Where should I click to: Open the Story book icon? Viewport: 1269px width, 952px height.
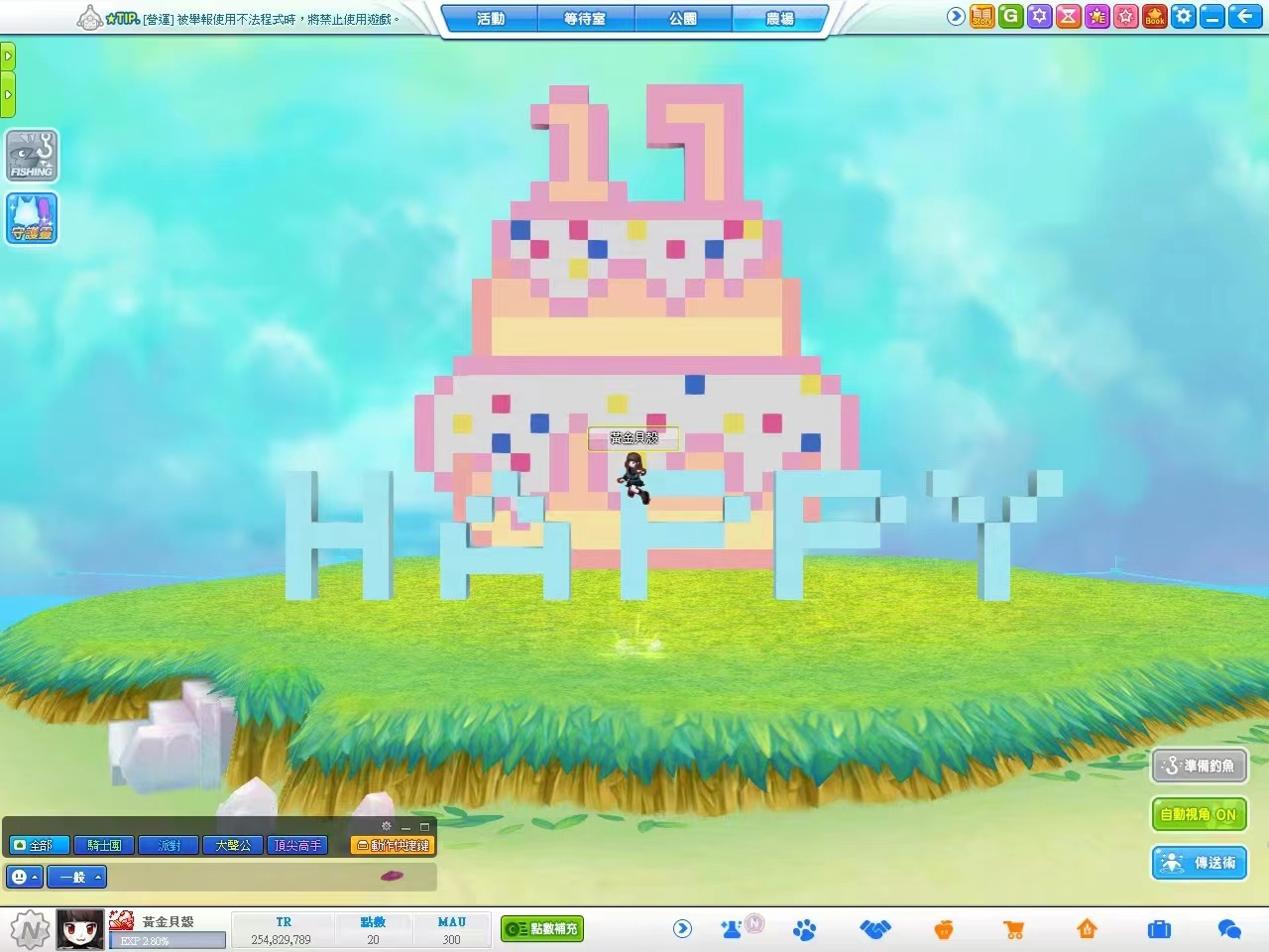point(982,17)
